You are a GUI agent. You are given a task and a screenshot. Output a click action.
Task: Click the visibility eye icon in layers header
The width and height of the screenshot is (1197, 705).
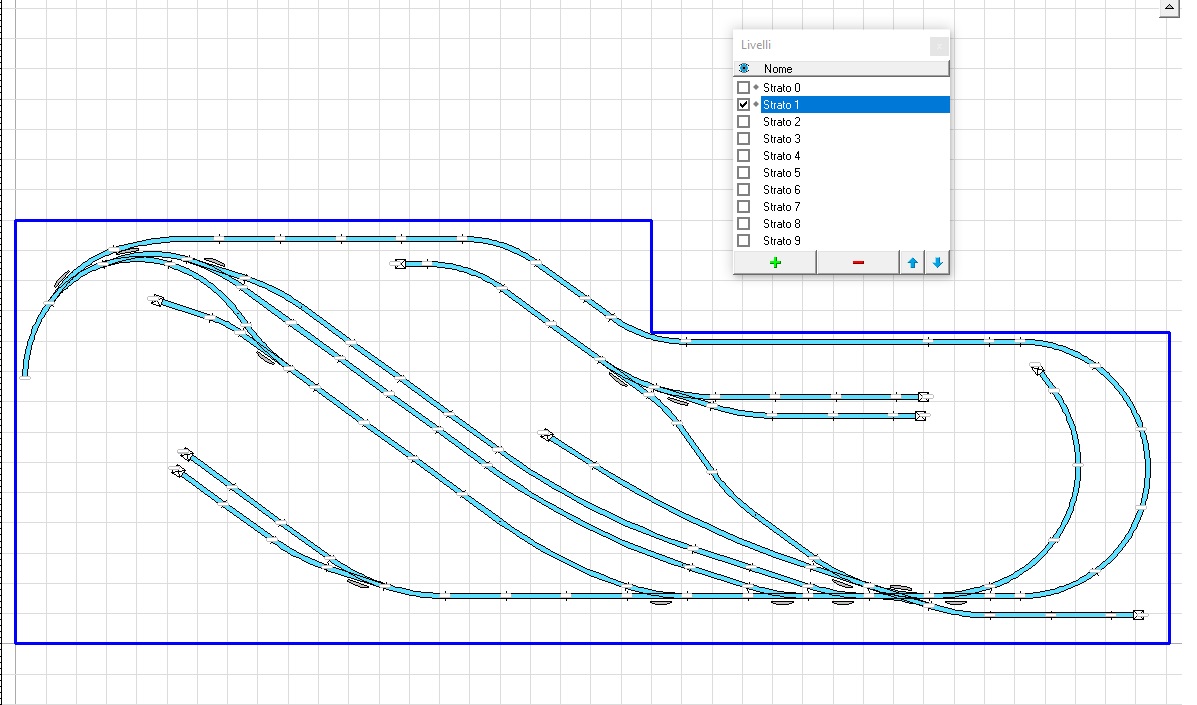tap(744, 69)
